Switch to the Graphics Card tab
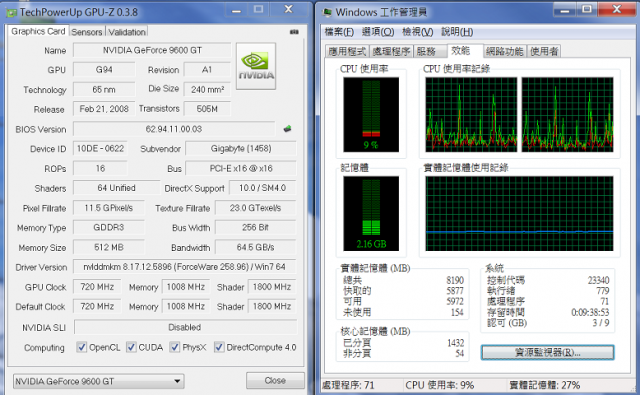 tap(38, 31)
